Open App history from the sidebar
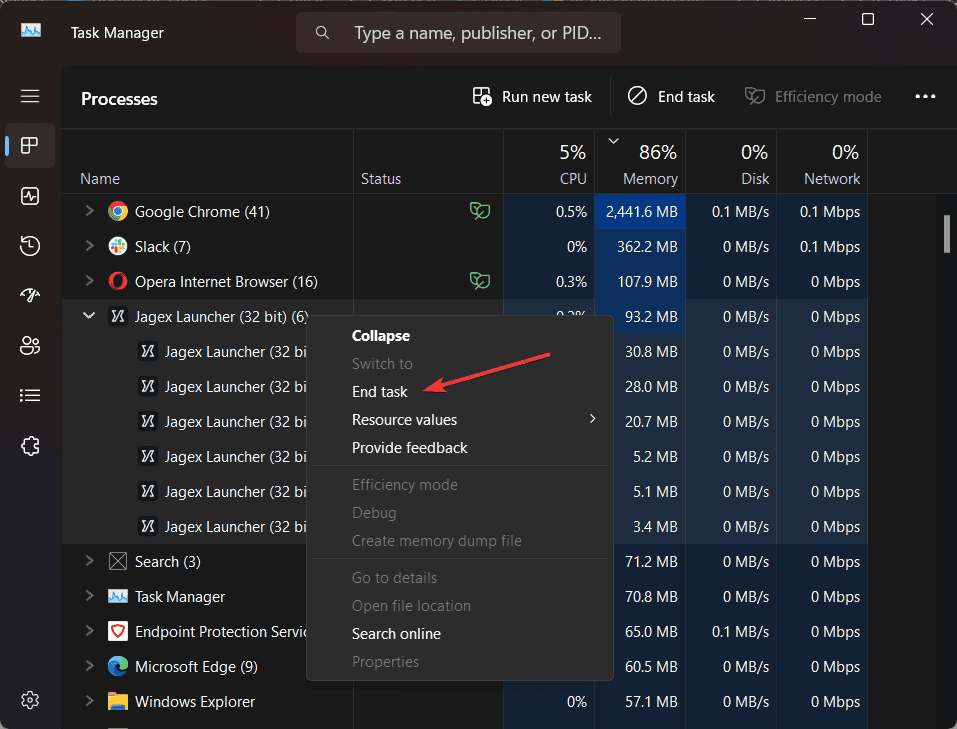 point(30,245)
